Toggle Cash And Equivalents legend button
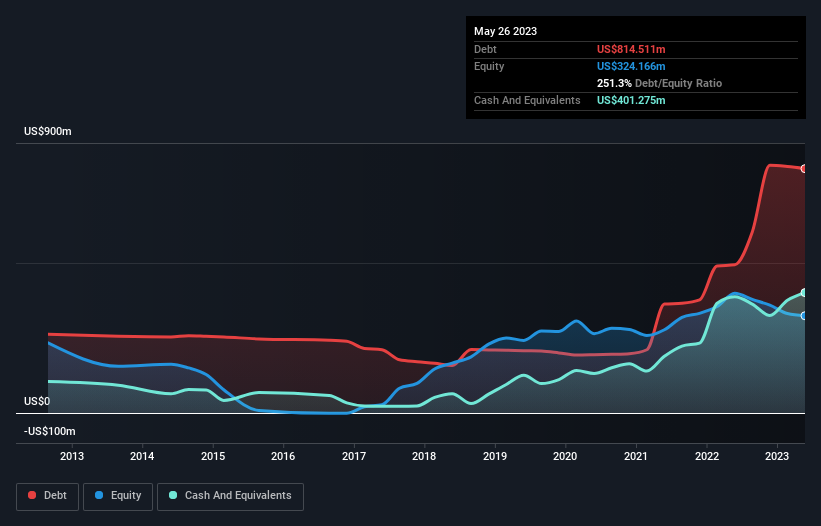This screenshot has height=526, width=821. (x=230, y=496)
